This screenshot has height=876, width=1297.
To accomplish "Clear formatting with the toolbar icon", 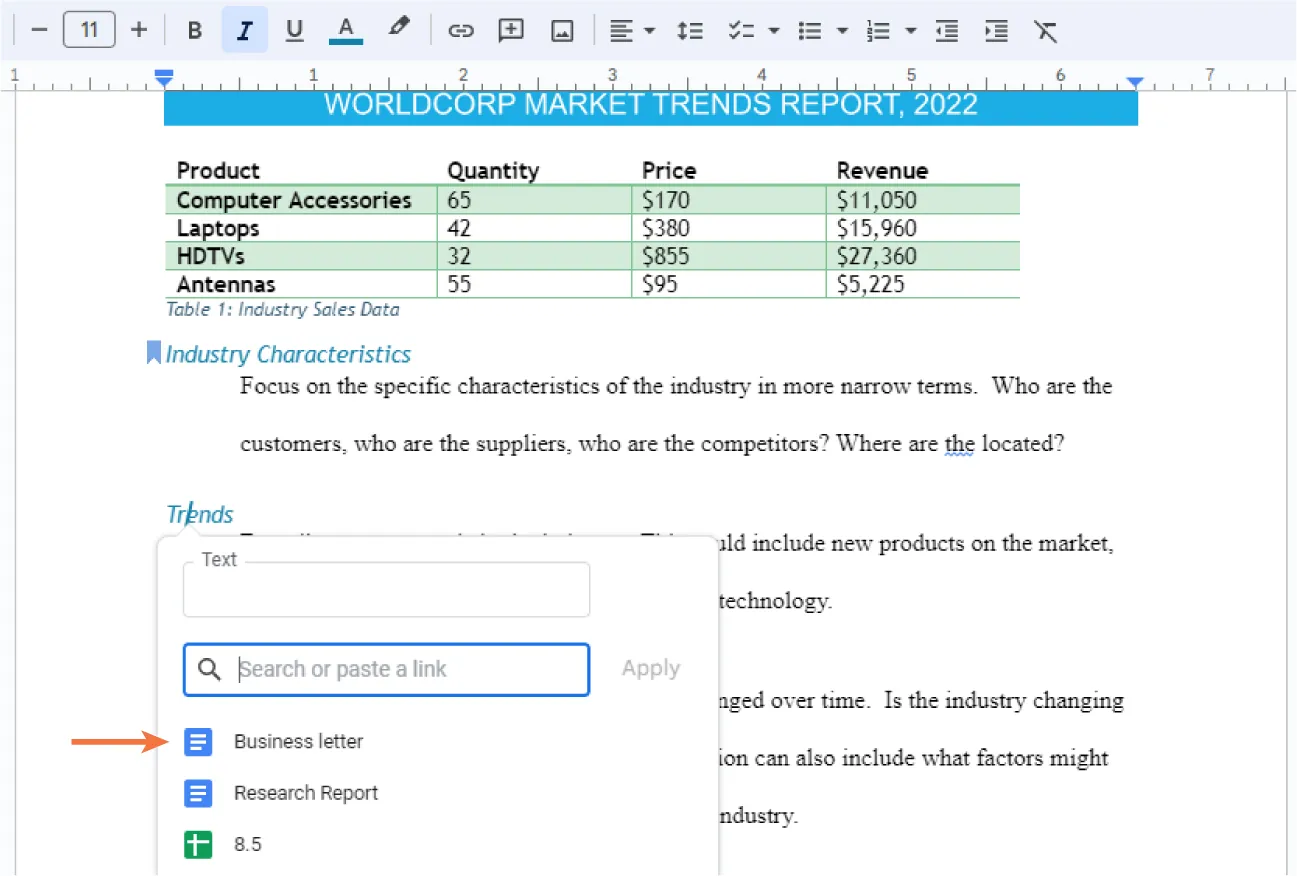I will pos(1046,31).
